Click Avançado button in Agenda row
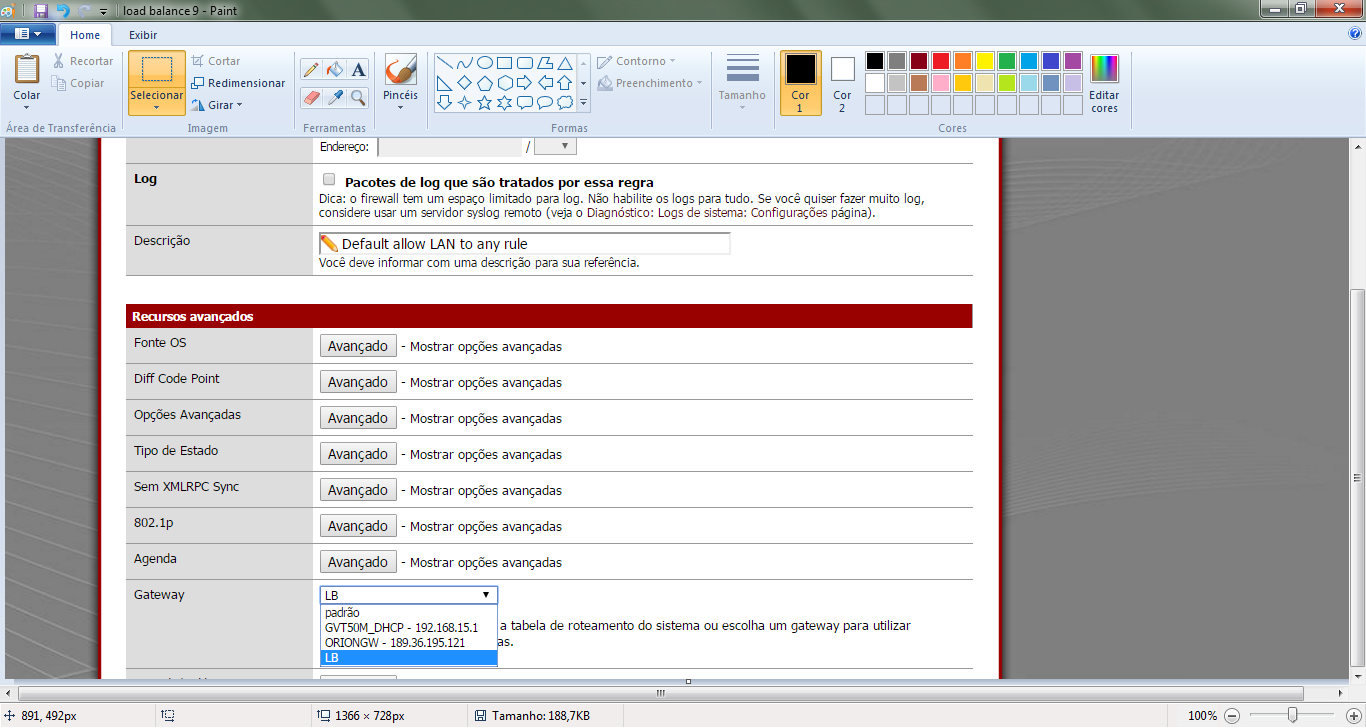Viewport: 1366px width, 728px height. [x=358, y=562]
